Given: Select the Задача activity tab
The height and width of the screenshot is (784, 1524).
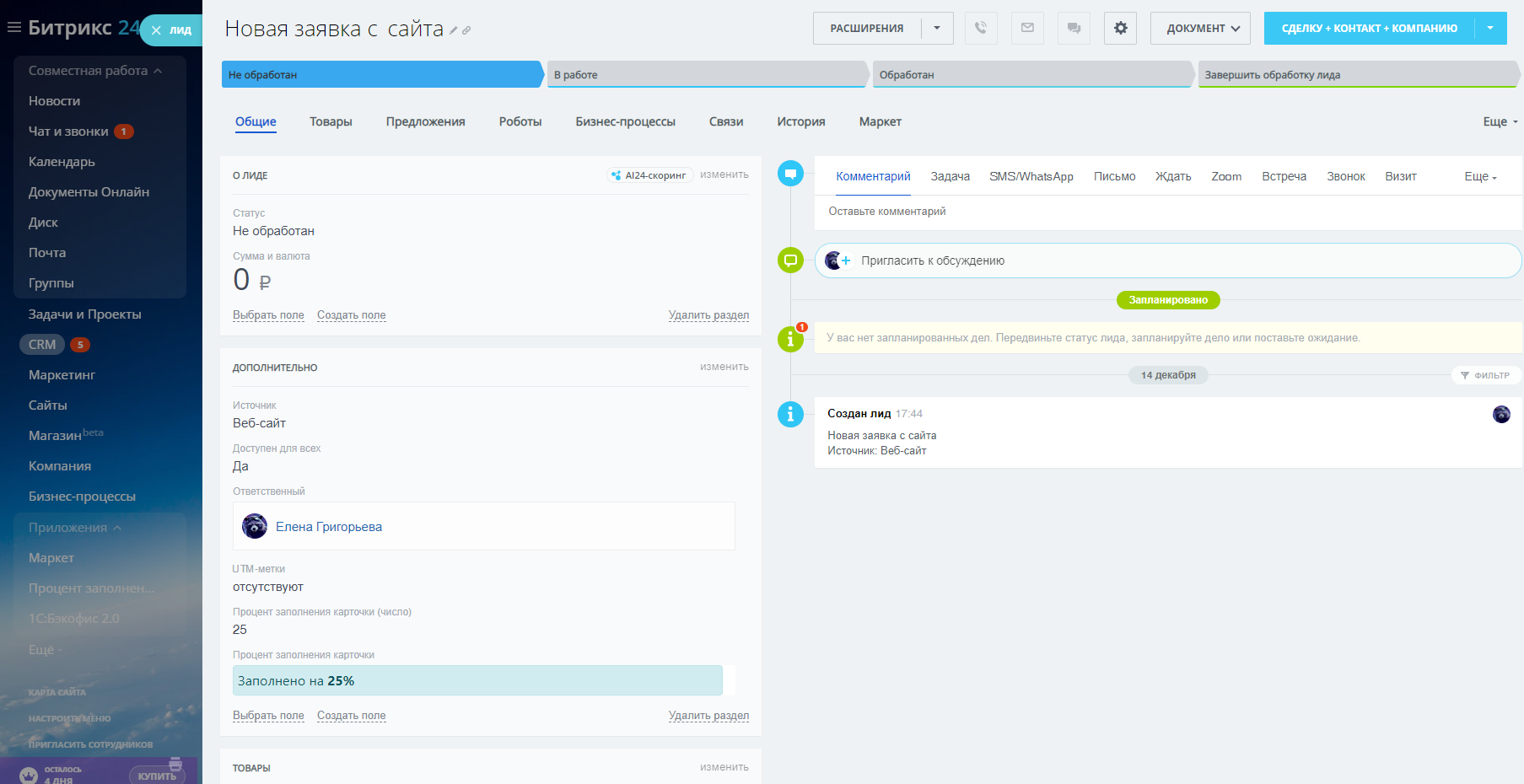Looking at the screenshot, I should tap(950, 176).
